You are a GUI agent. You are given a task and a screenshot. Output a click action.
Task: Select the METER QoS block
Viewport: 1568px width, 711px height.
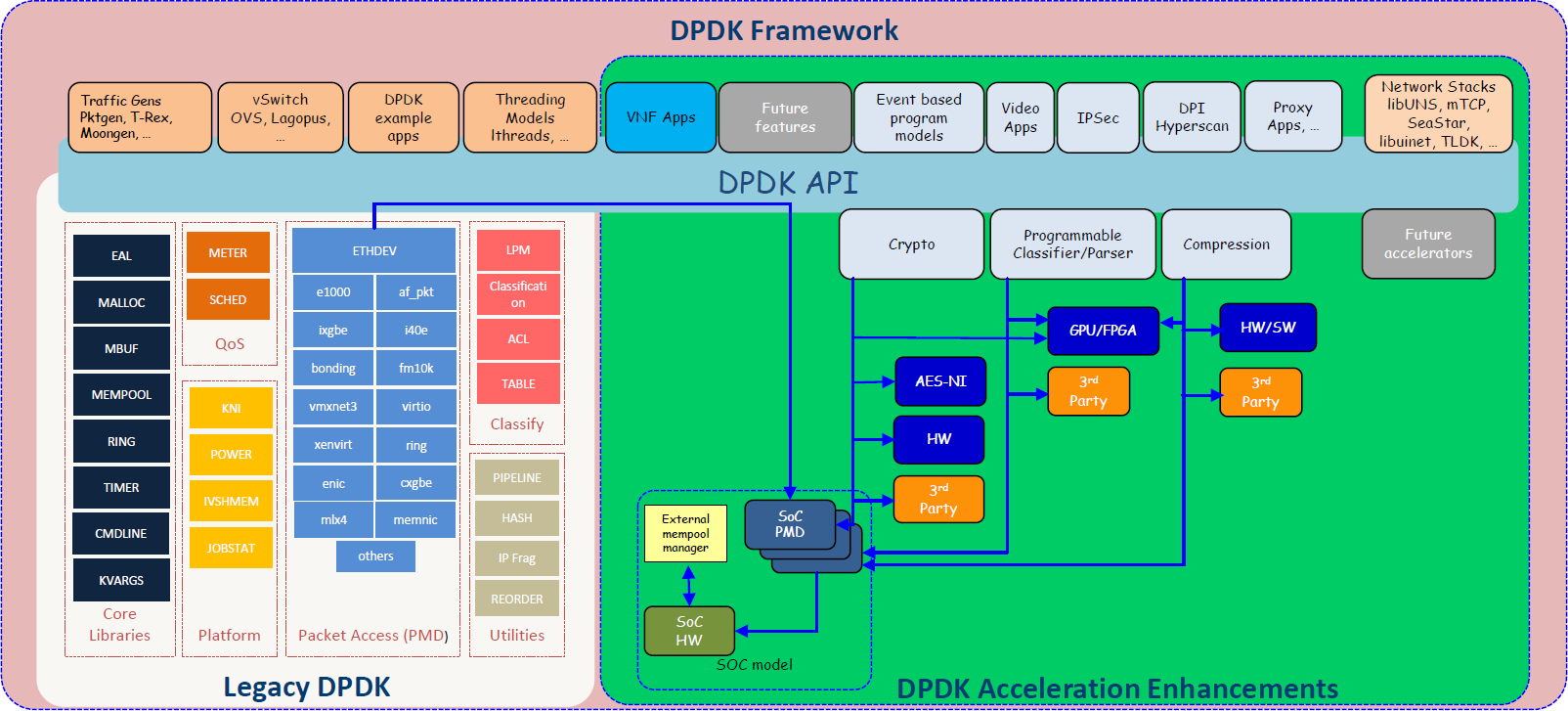click(x=228, y=252)
